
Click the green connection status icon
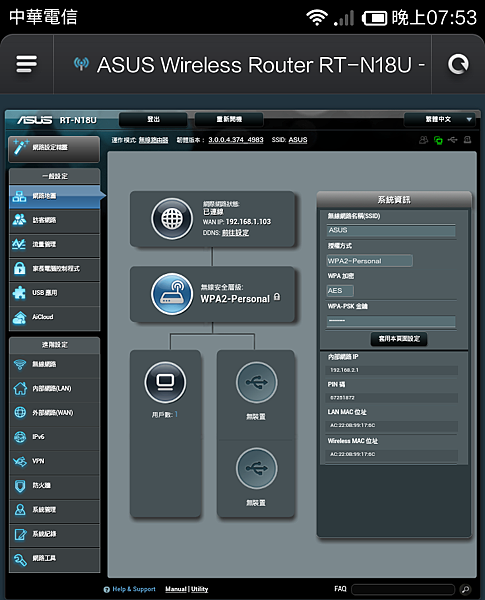(x=438, y=140)
